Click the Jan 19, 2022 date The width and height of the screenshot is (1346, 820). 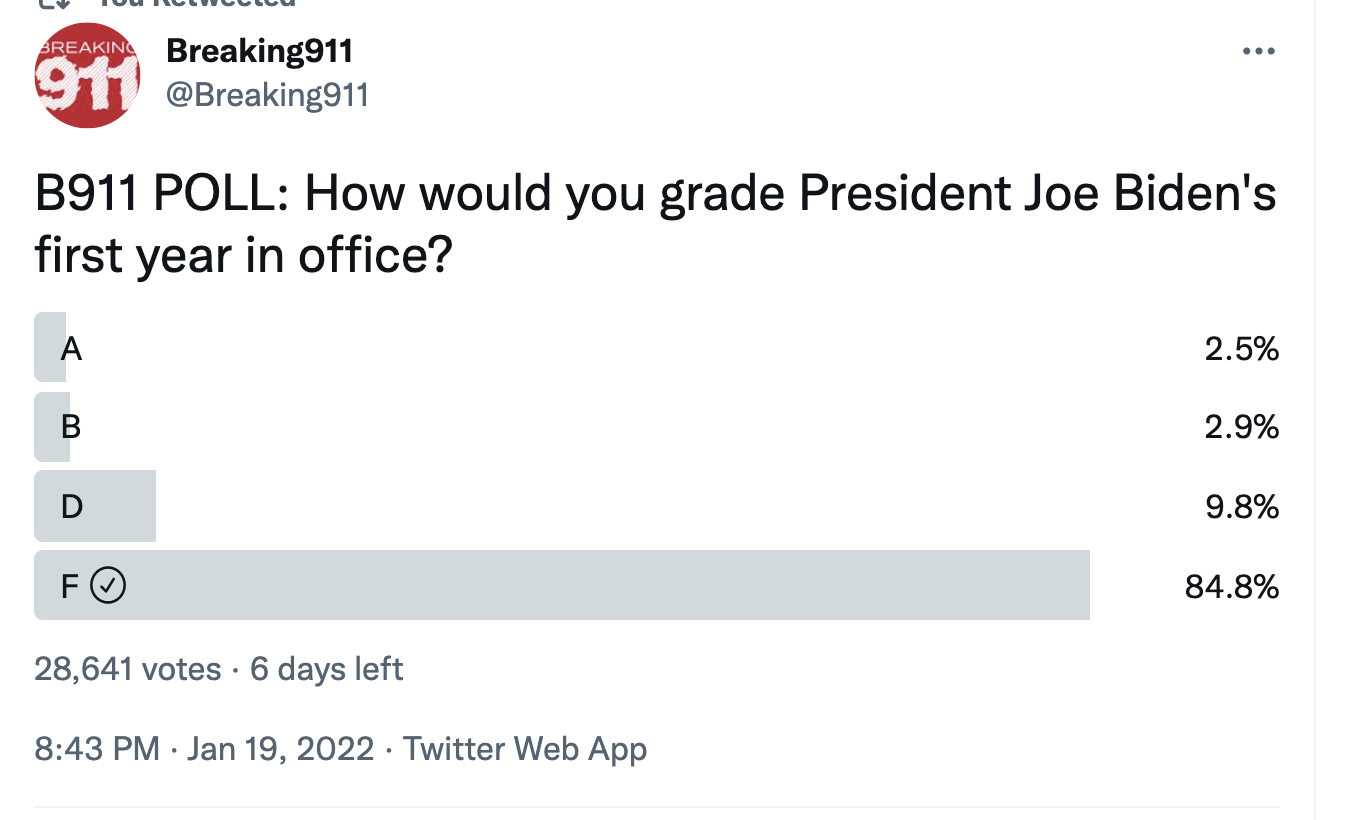(280, 749)
